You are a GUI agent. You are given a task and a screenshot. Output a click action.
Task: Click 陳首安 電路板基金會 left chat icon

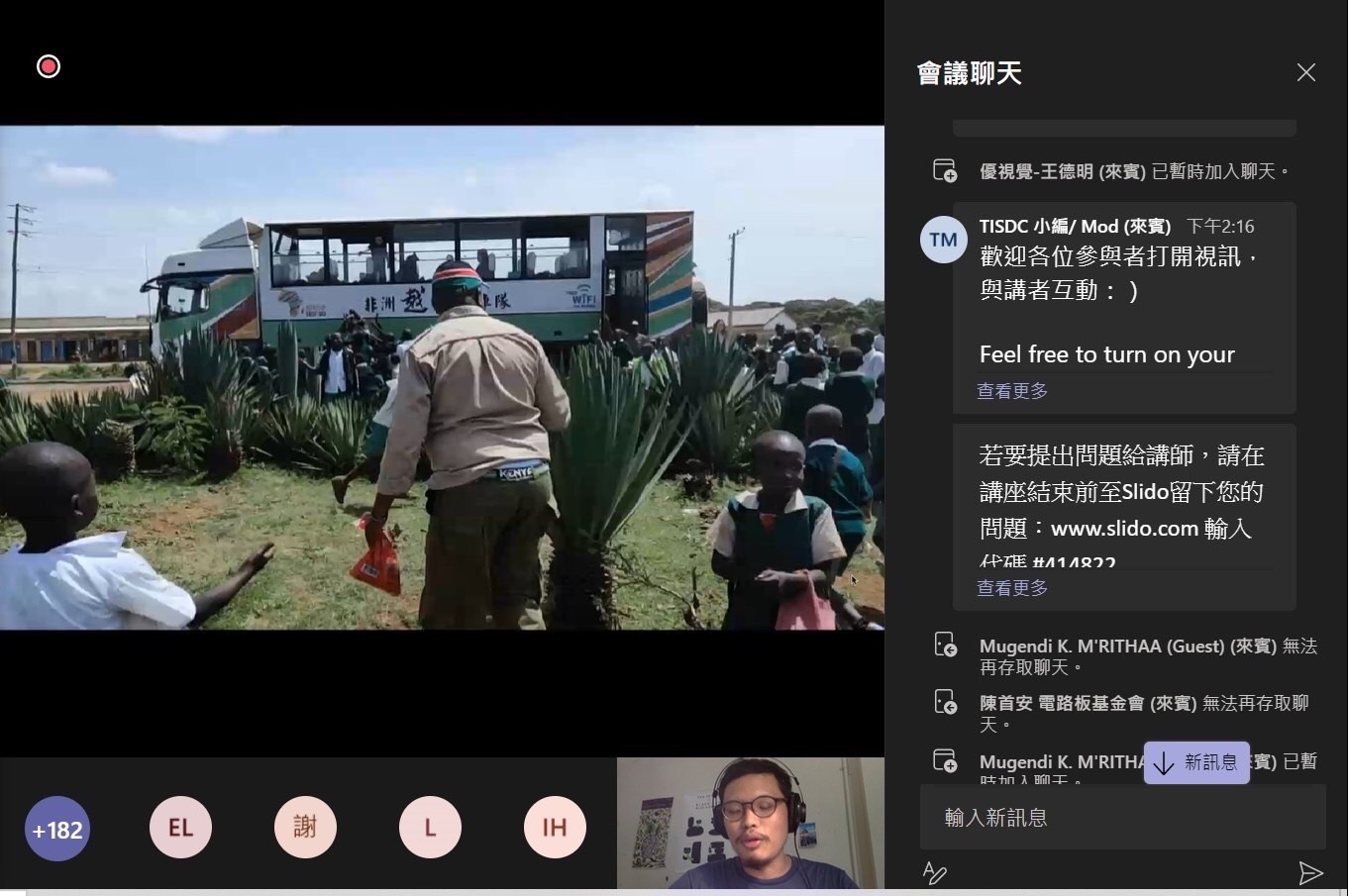[x=945, y=703]
